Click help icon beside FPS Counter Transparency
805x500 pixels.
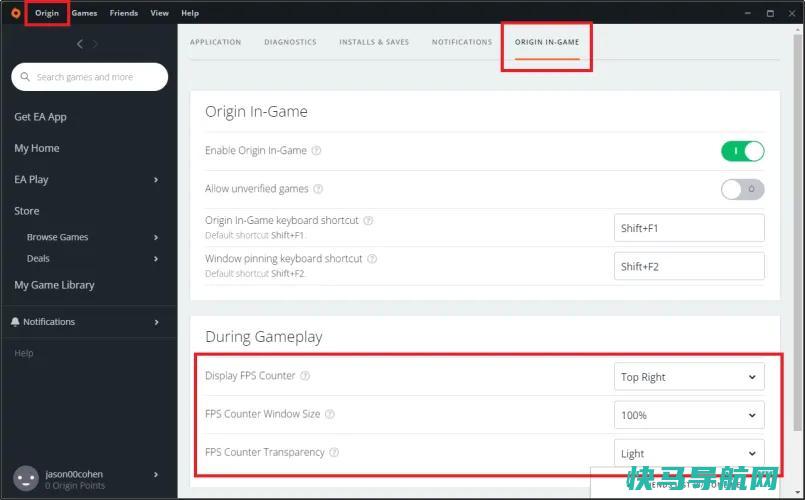pyautogui.click(x=334, y=452)
